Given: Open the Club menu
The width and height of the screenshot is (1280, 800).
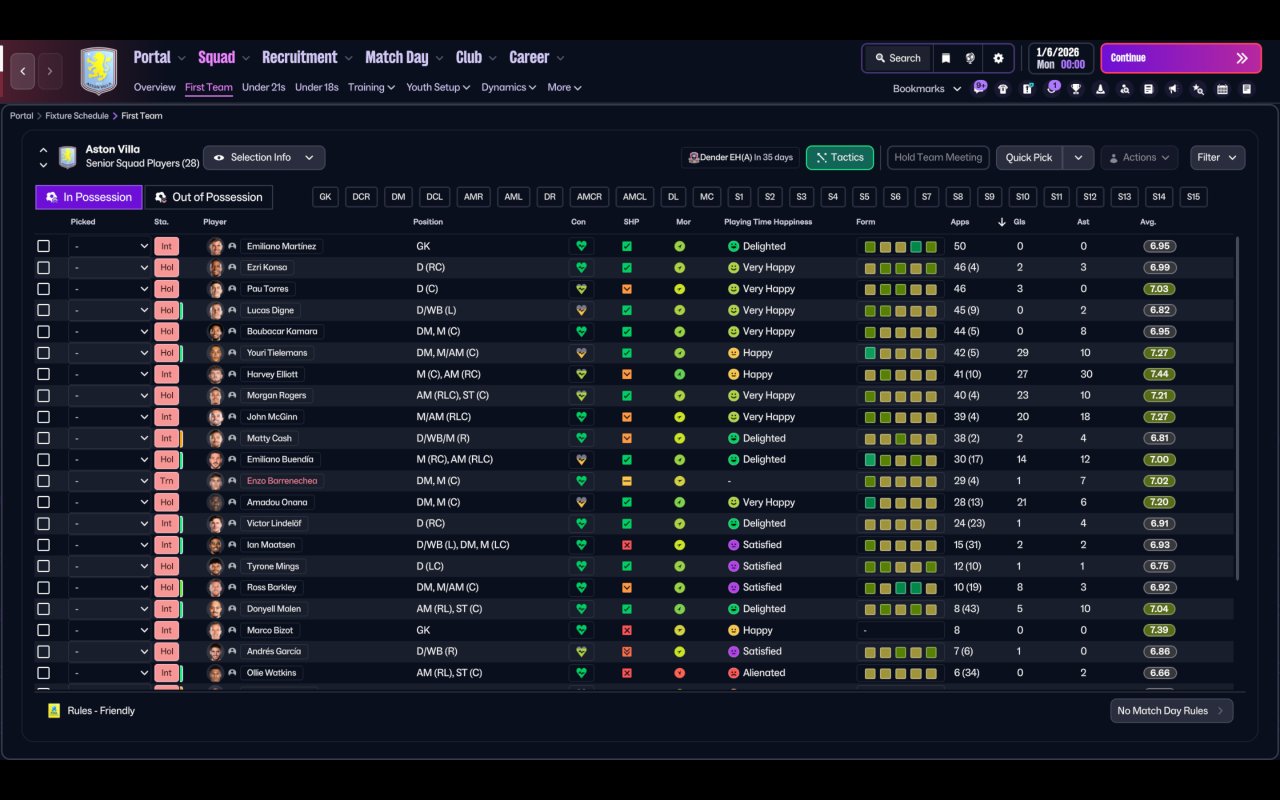Looking at the screenshot, I should pos(476,58).
